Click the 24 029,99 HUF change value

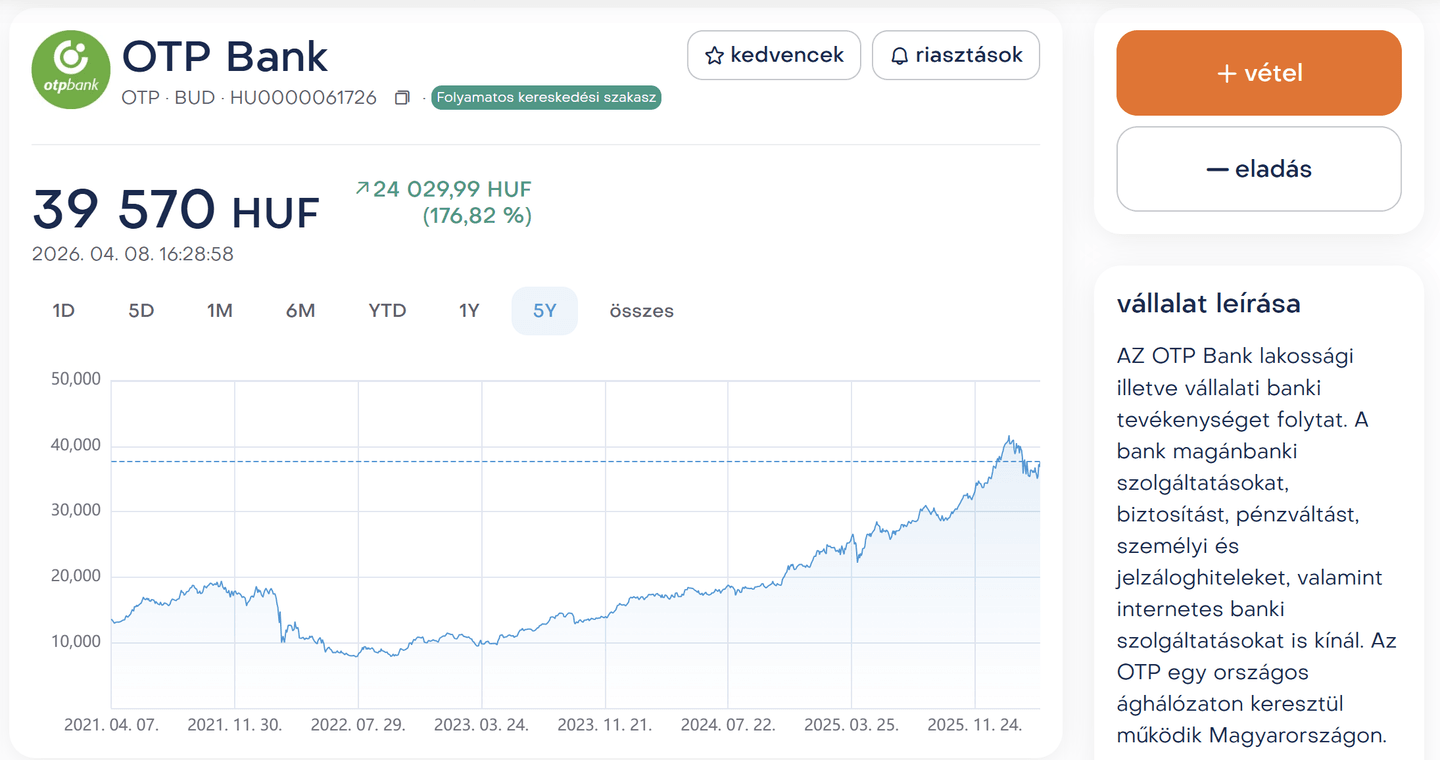452,189
